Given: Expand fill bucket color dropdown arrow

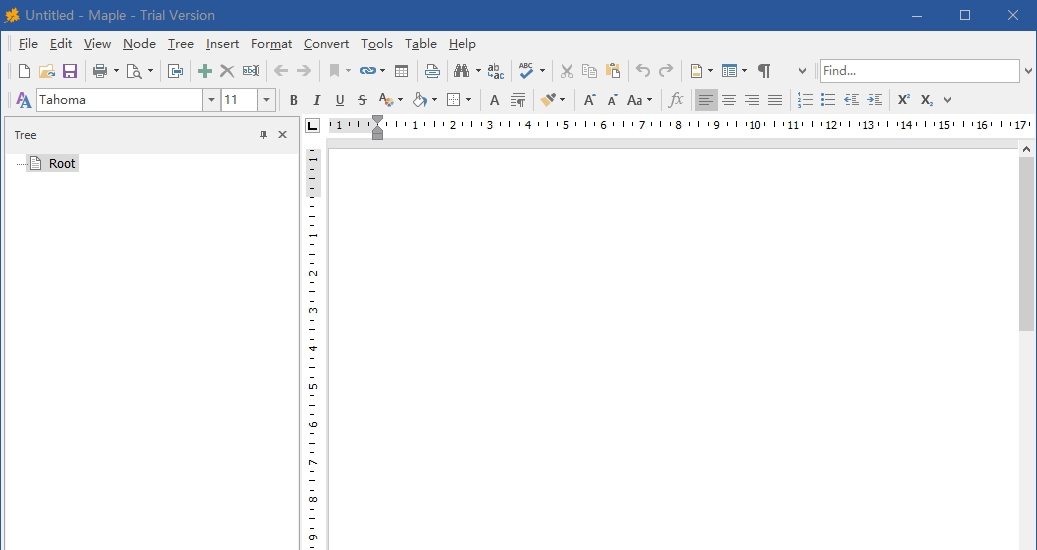Looking at the screenshot, I should pos(434,100).
